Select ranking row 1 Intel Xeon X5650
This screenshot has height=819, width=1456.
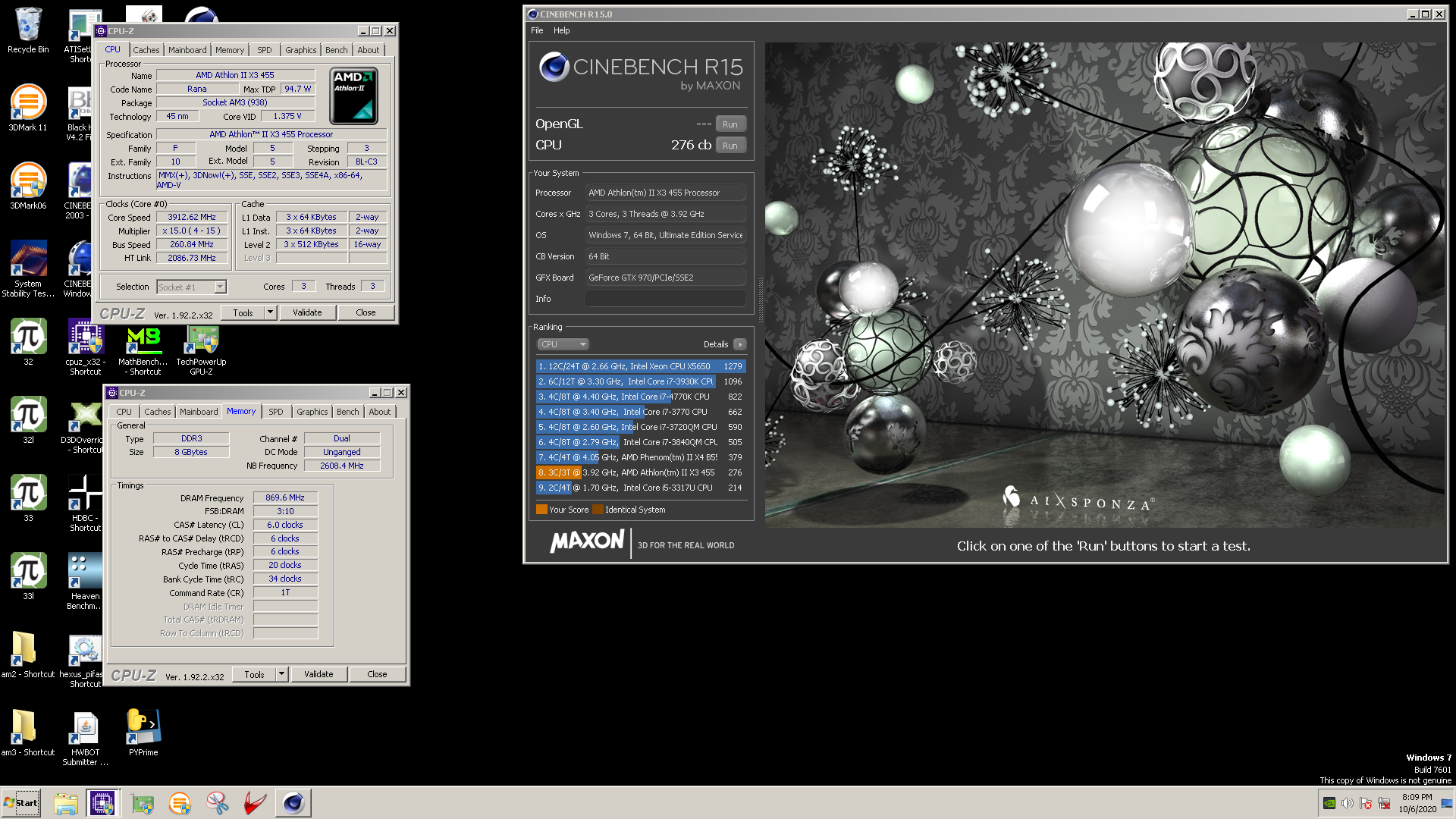(641, 366)
